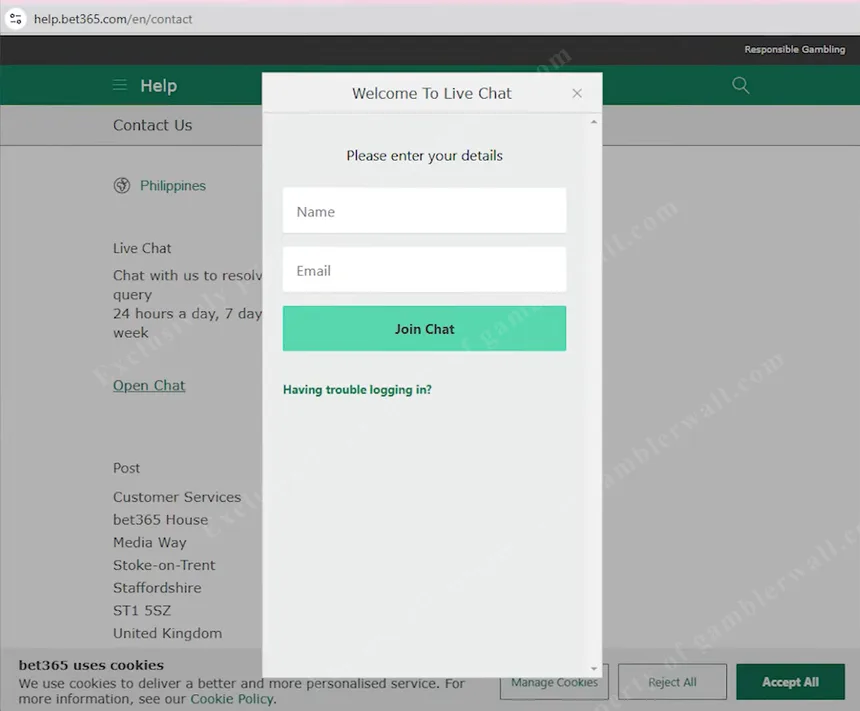Open site info icon in address bar
The width and height of the screenshot is (860, 711).
coord(15,19)
